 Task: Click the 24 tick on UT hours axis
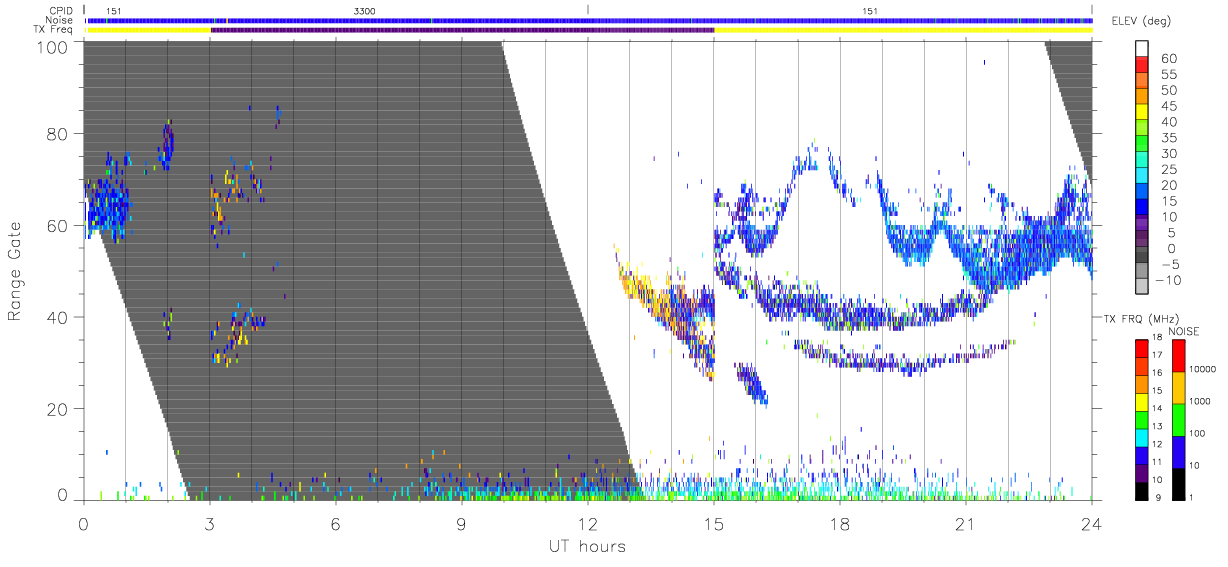point(1092,523)
